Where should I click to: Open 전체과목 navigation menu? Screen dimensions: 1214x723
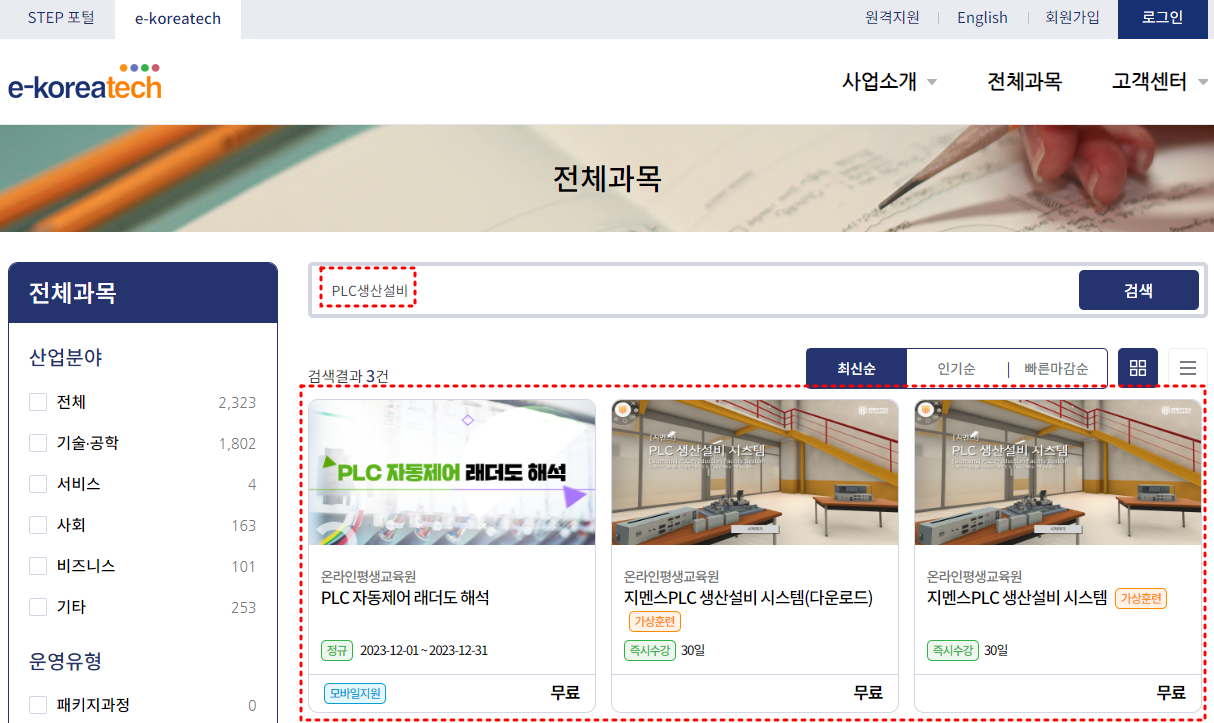point(1024,82)
